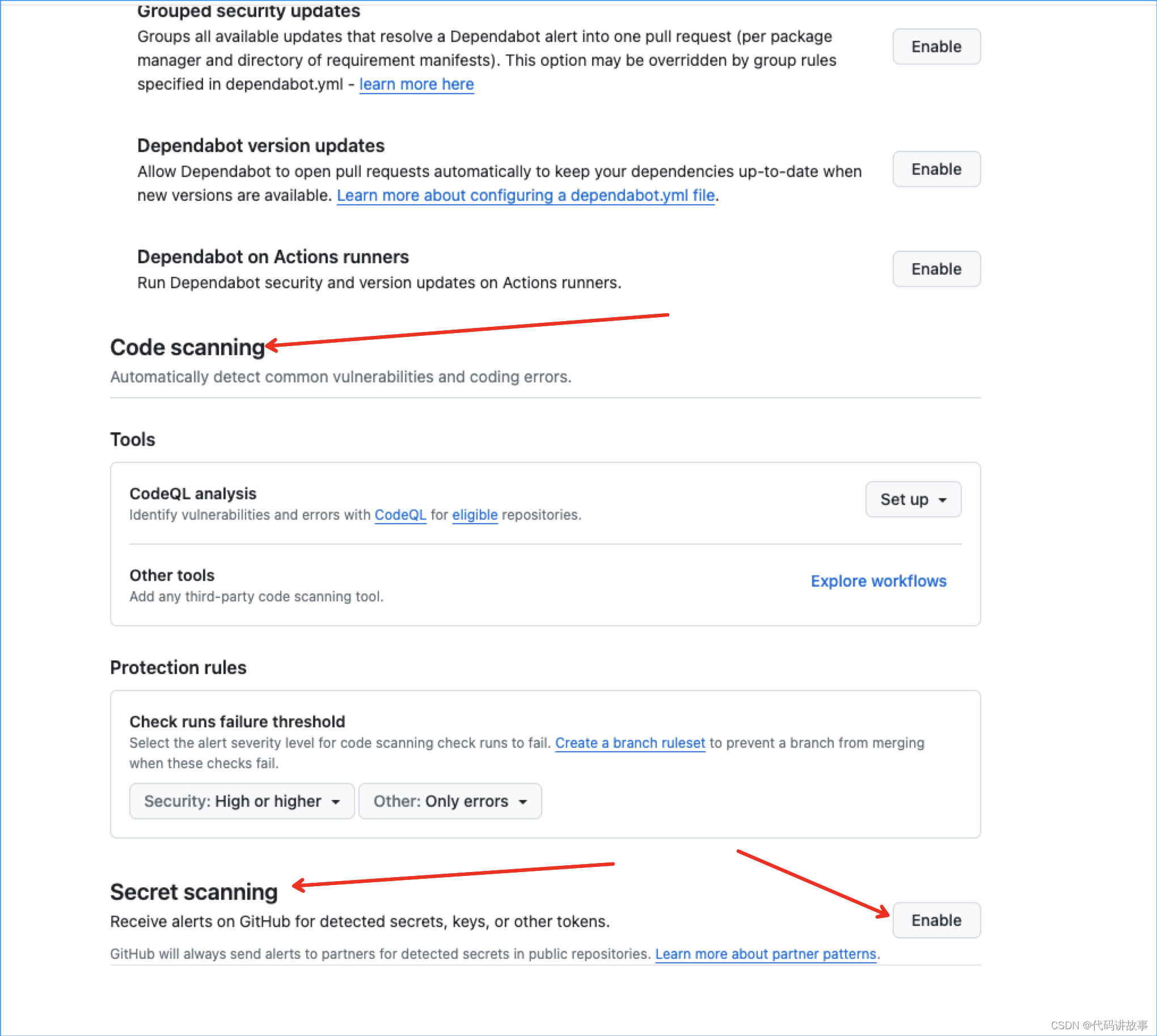
Task: Expand the Other errors selector caret
Action: click(x=523, y=801)
